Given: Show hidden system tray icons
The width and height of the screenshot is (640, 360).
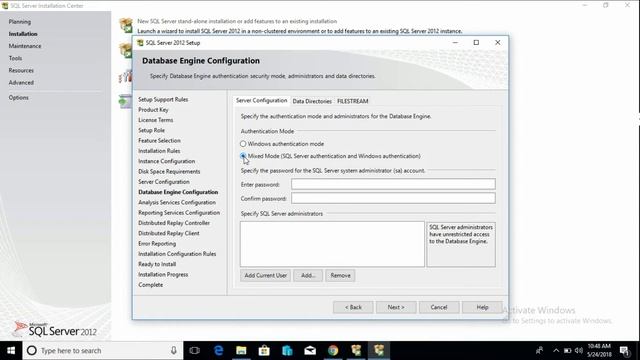Looking at the screenshot, I should [556, 351].
